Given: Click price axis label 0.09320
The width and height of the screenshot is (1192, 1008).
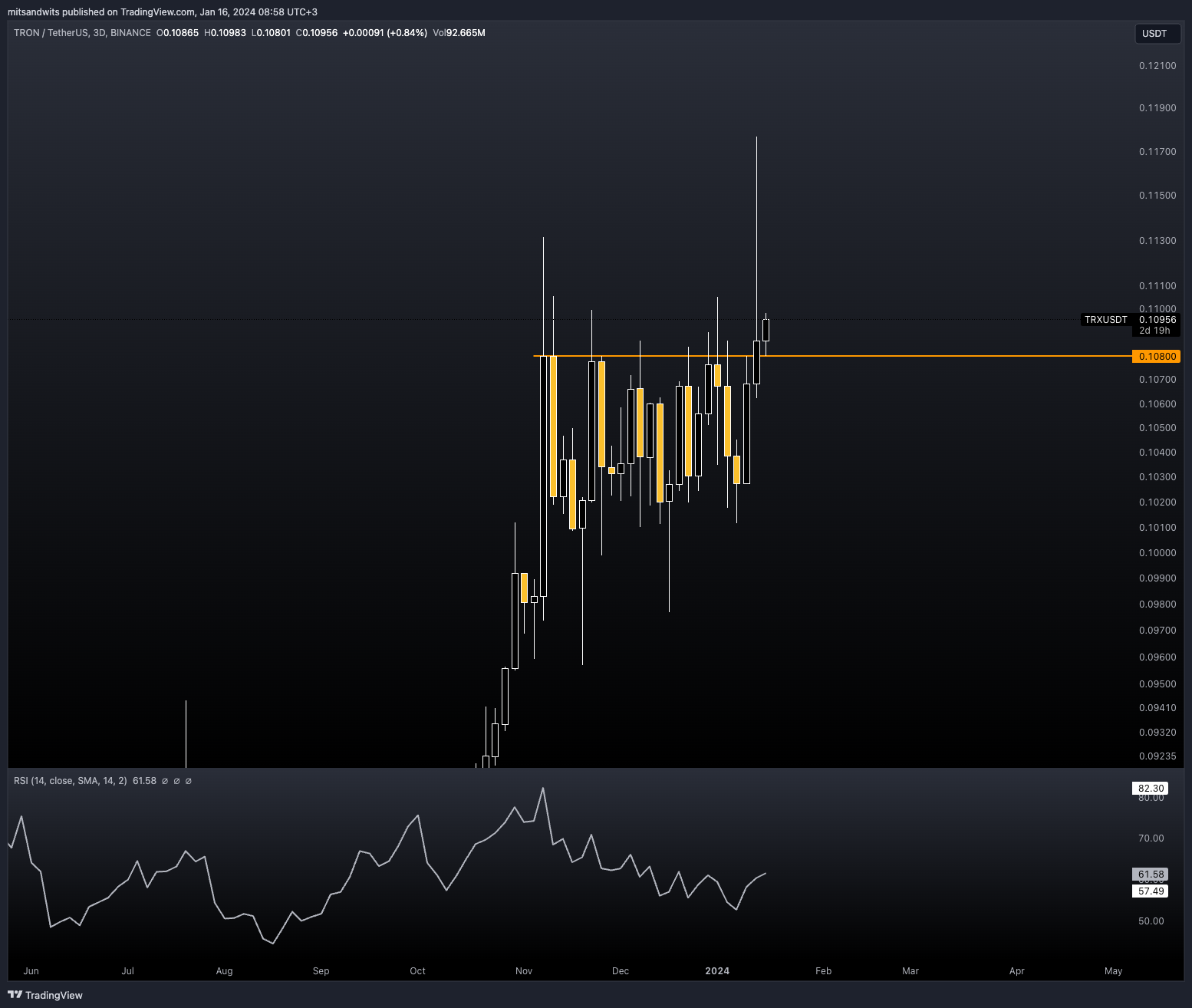Looking at the screenshot, I should coord(1157,733).
